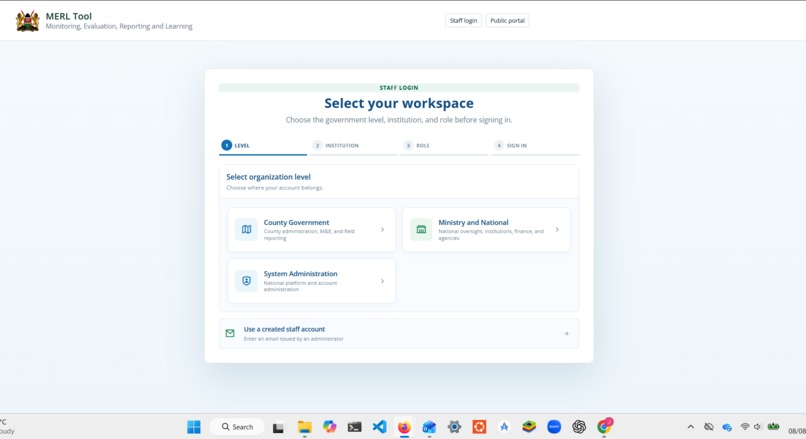Click the chevron on County Government card
The image size is (806, 439).
pyautogui.click(x=382, y=230)
